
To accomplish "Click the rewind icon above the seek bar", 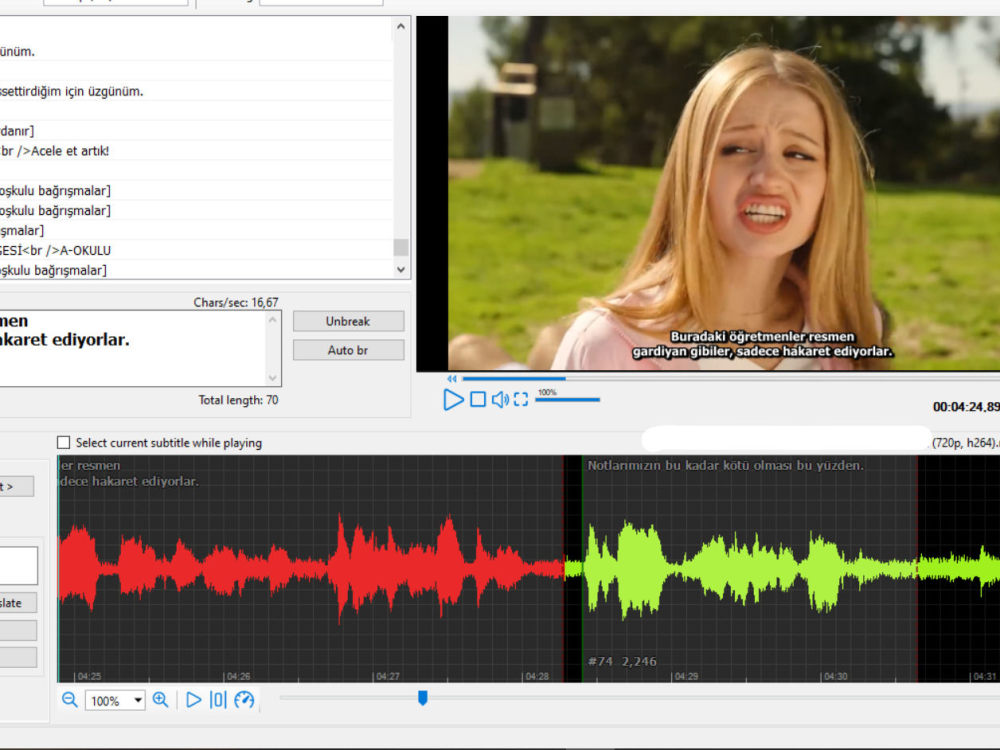I will [452, 379].
